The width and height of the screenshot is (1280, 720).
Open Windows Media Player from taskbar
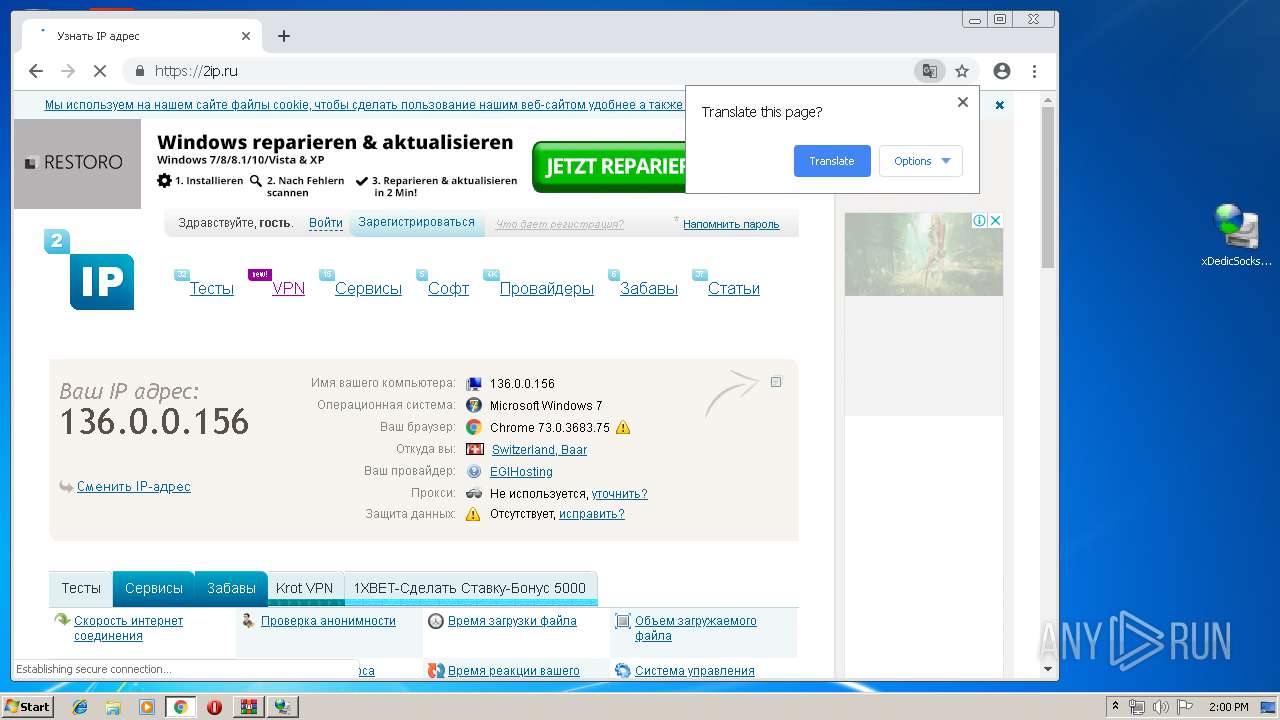pyautogui.click(x=147, y=707)
